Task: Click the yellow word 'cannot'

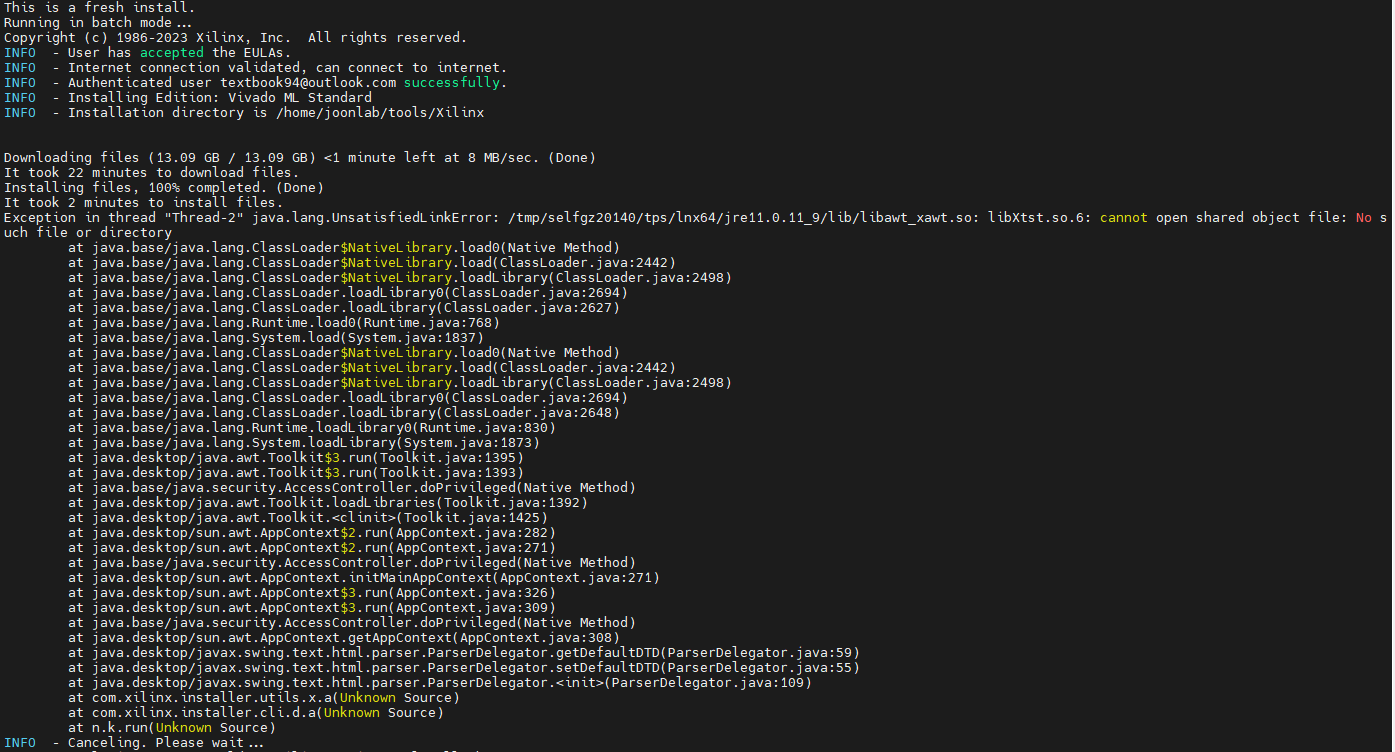Action: click(x=1124, y=218)
